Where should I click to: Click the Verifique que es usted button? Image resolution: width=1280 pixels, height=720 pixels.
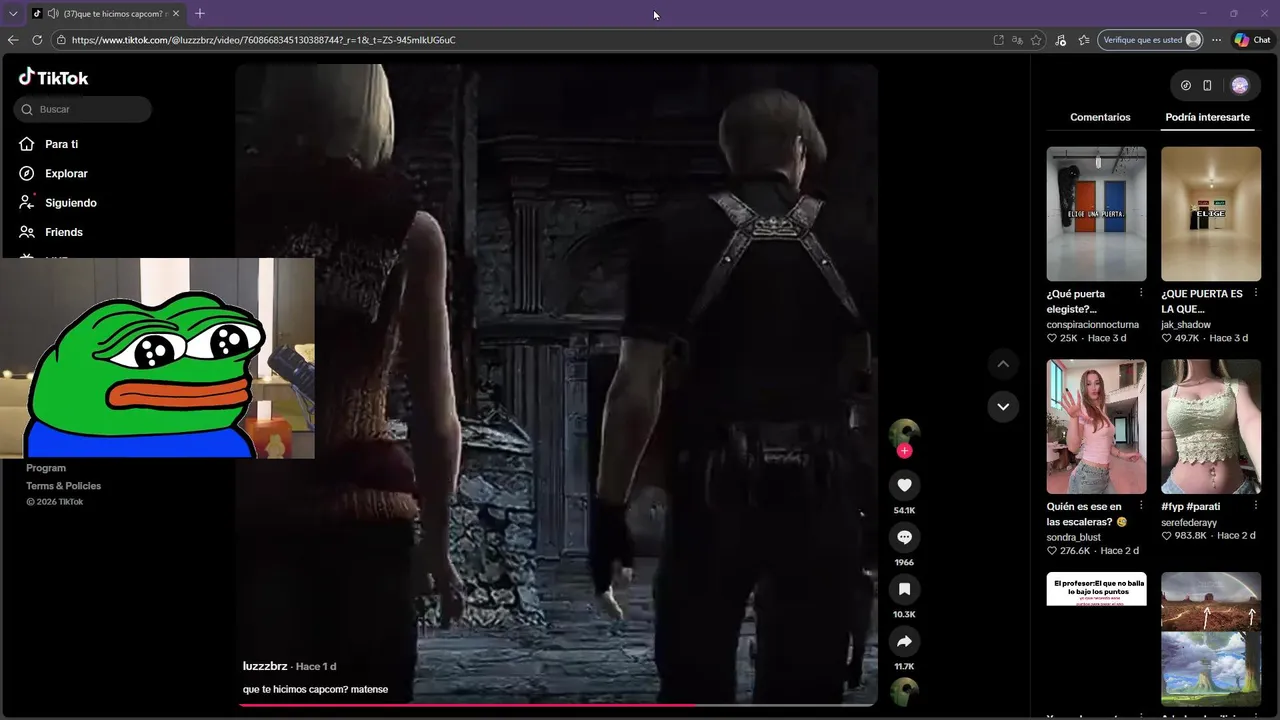[1150, 40]
